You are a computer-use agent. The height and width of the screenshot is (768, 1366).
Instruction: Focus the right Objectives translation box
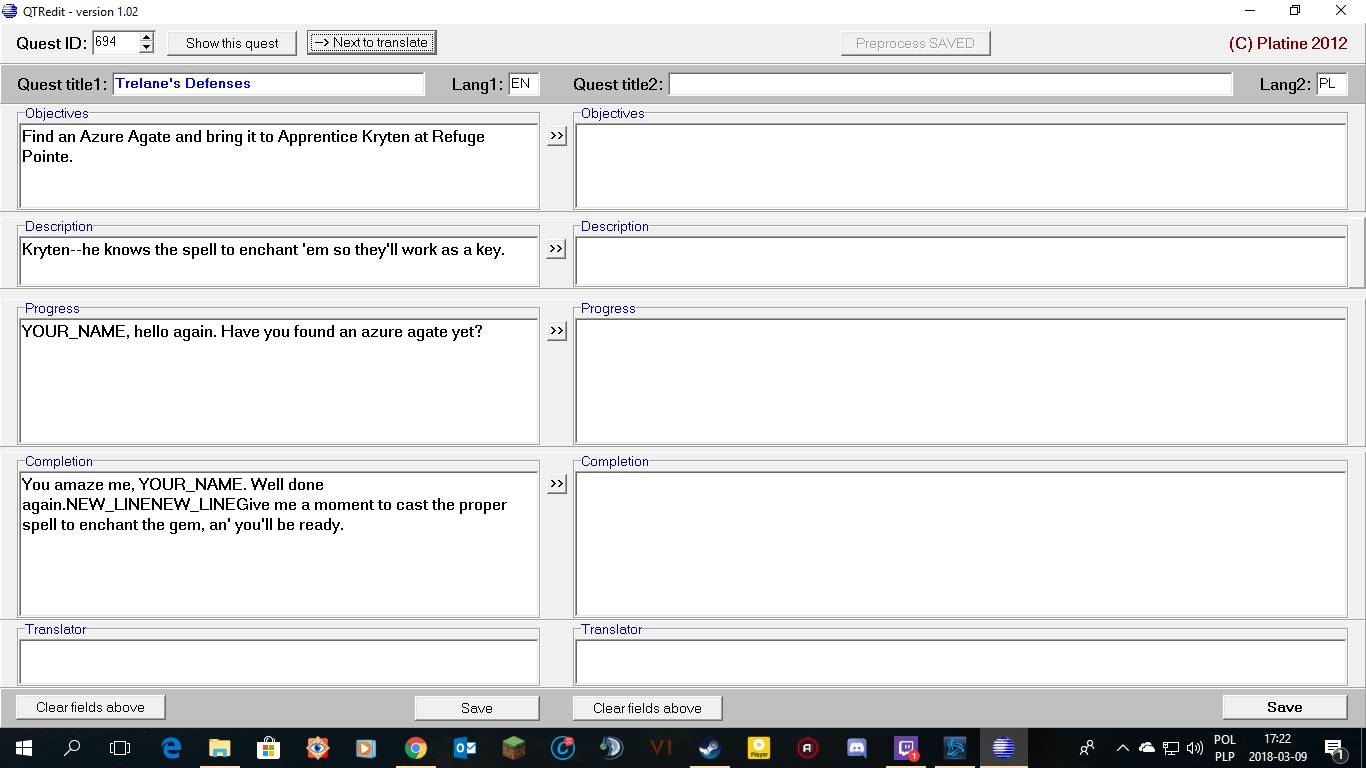pyautogui.click(x=960, y=166)
